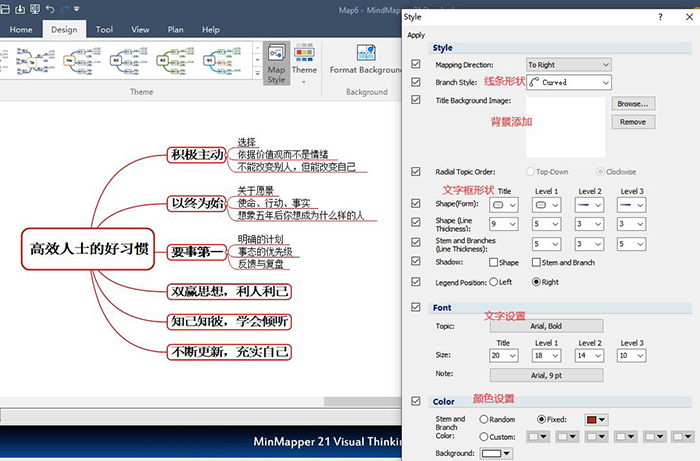Open Level 3 font size dropdown
This screenshot has width=700, height=461.
tap(632, 356)
